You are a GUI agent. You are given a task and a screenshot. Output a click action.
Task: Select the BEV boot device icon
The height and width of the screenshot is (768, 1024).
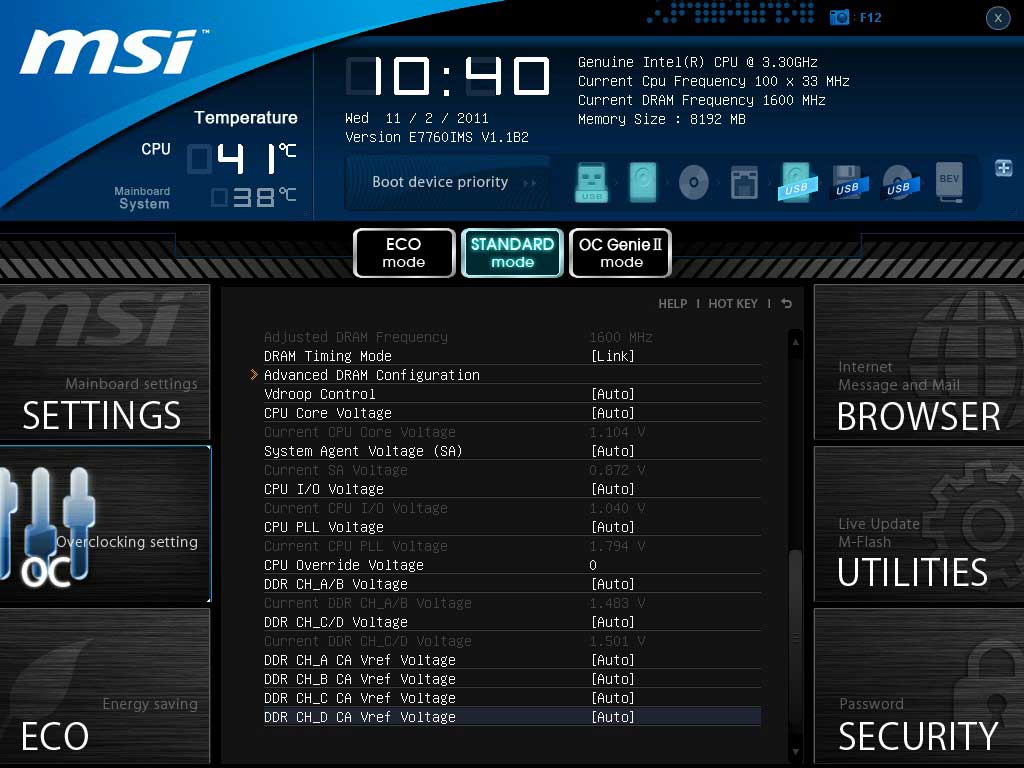pos(950,182)
